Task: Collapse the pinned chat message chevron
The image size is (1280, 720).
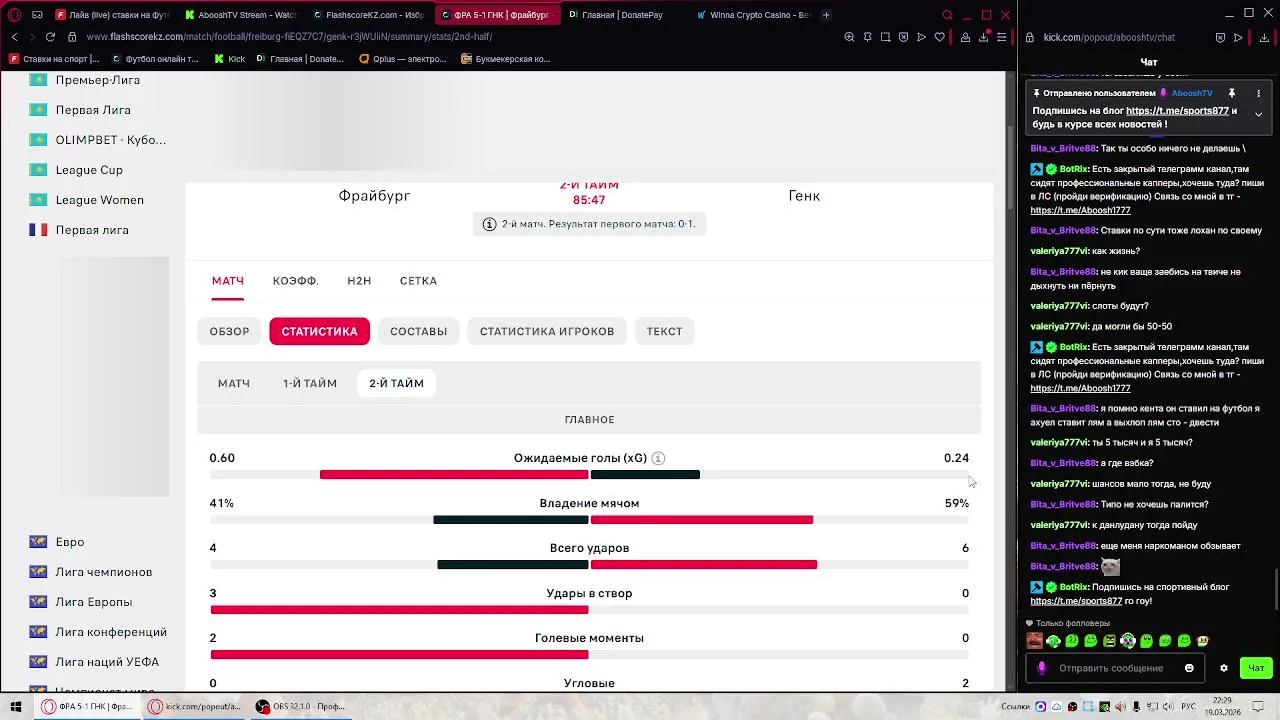Action: tap(1259, 115)
